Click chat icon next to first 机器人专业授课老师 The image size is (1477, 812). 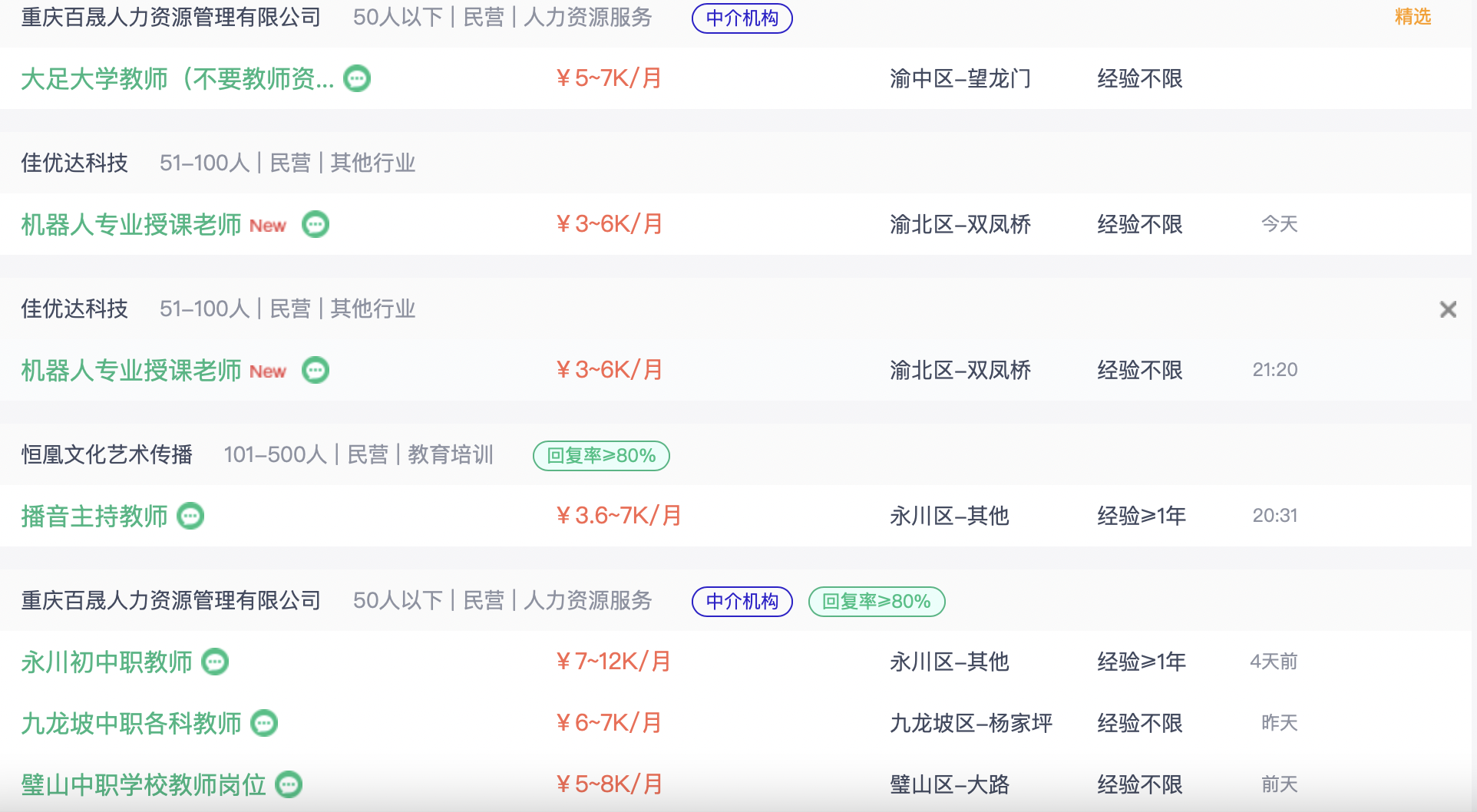[316, 224]
